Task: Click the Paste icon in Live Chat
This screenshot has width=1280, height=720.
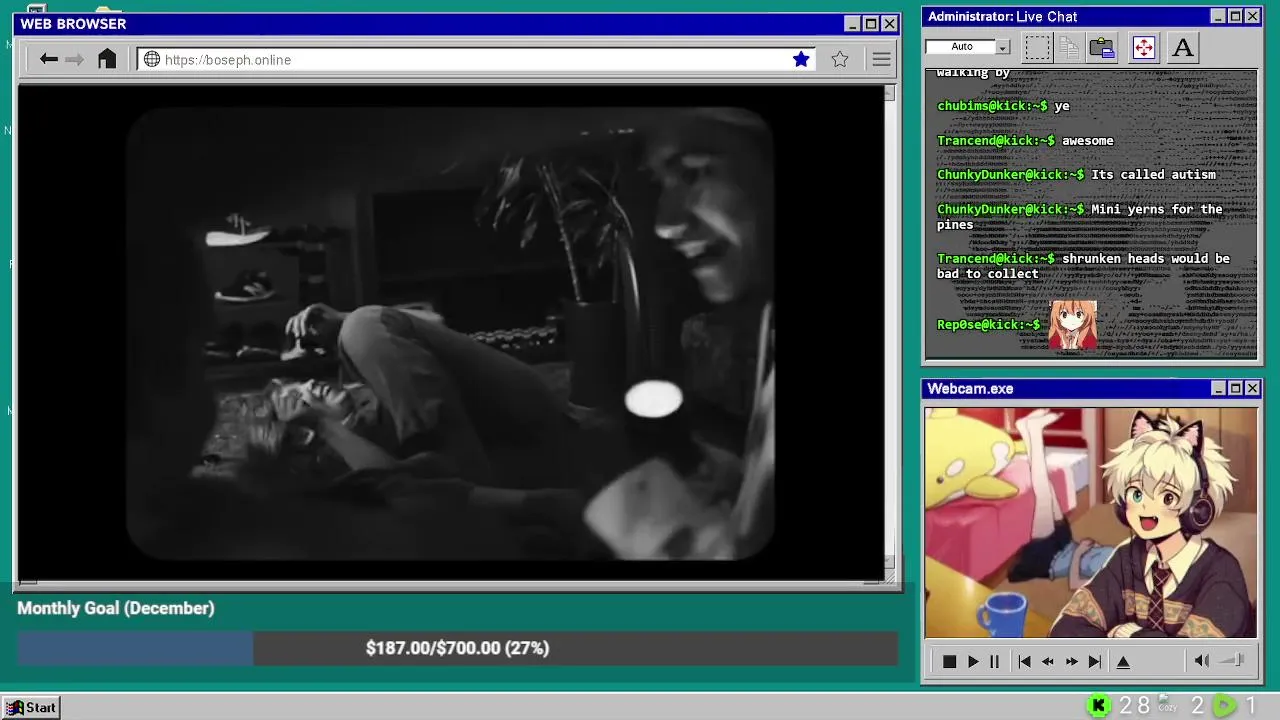Action: [1102, 47]
